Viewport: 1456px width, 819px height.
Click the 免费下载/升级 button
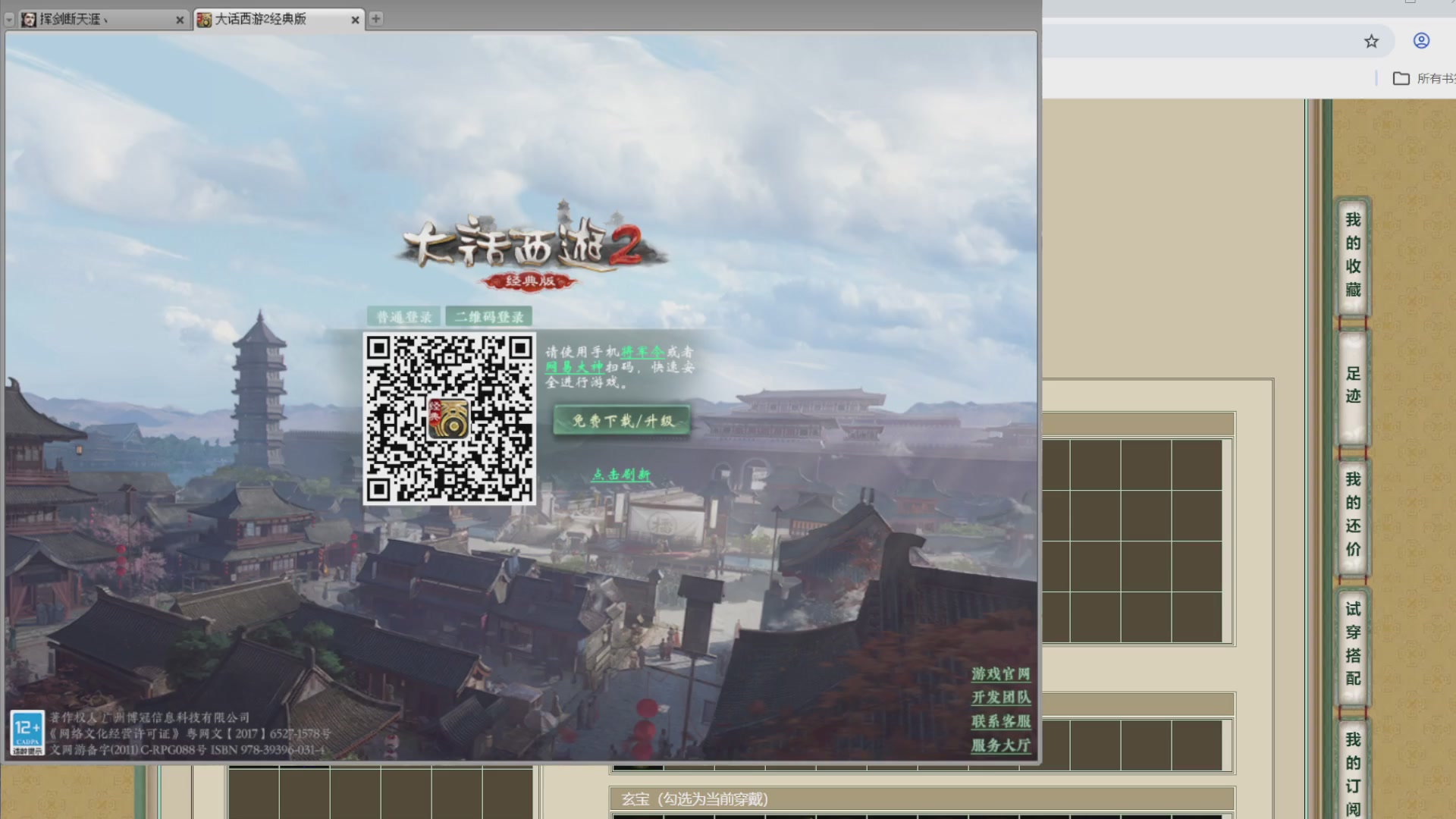(x=622, y=421)
